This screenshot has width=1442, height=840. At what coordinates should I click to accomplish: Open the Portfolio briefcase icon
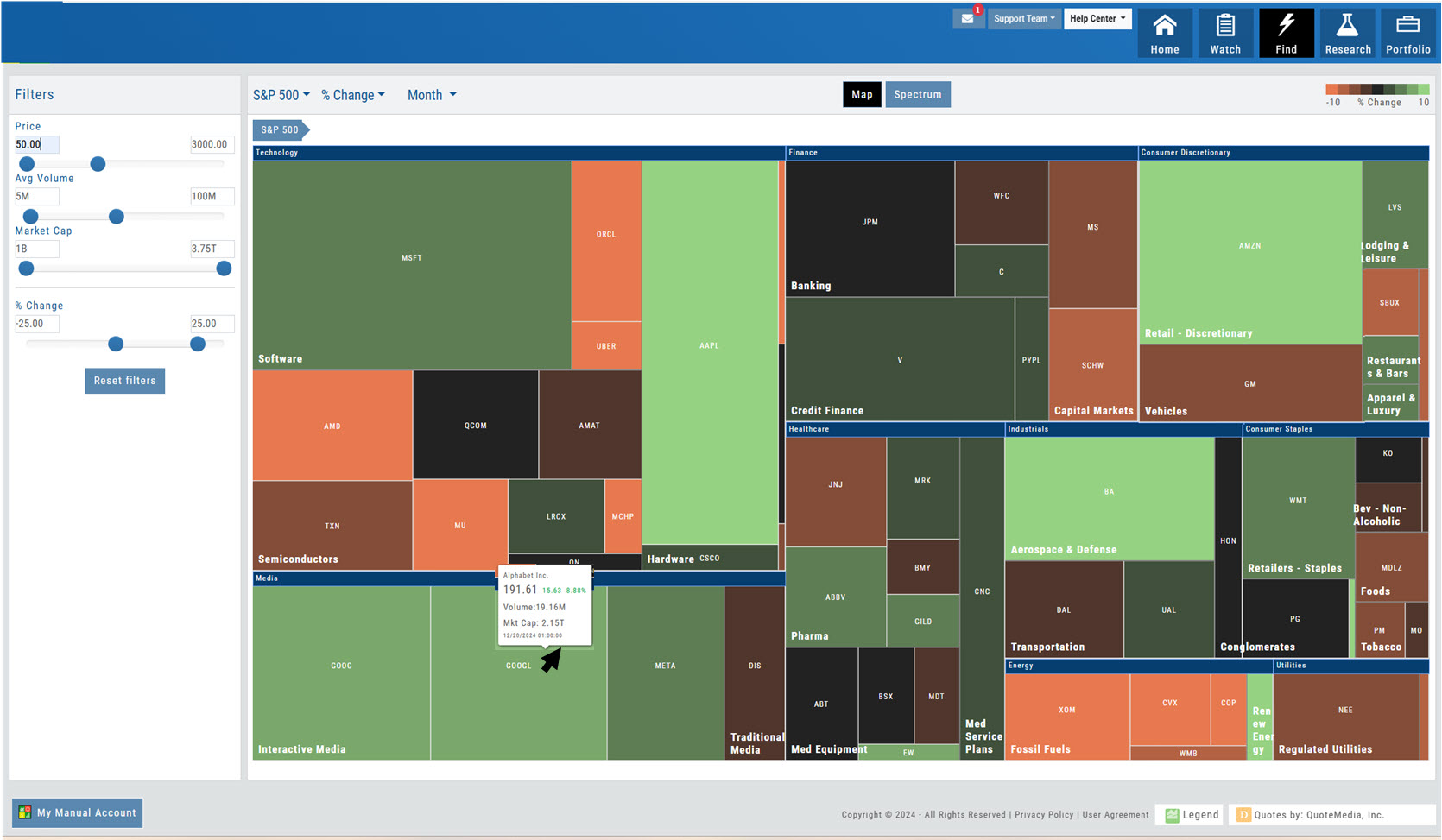[1407, 34]
